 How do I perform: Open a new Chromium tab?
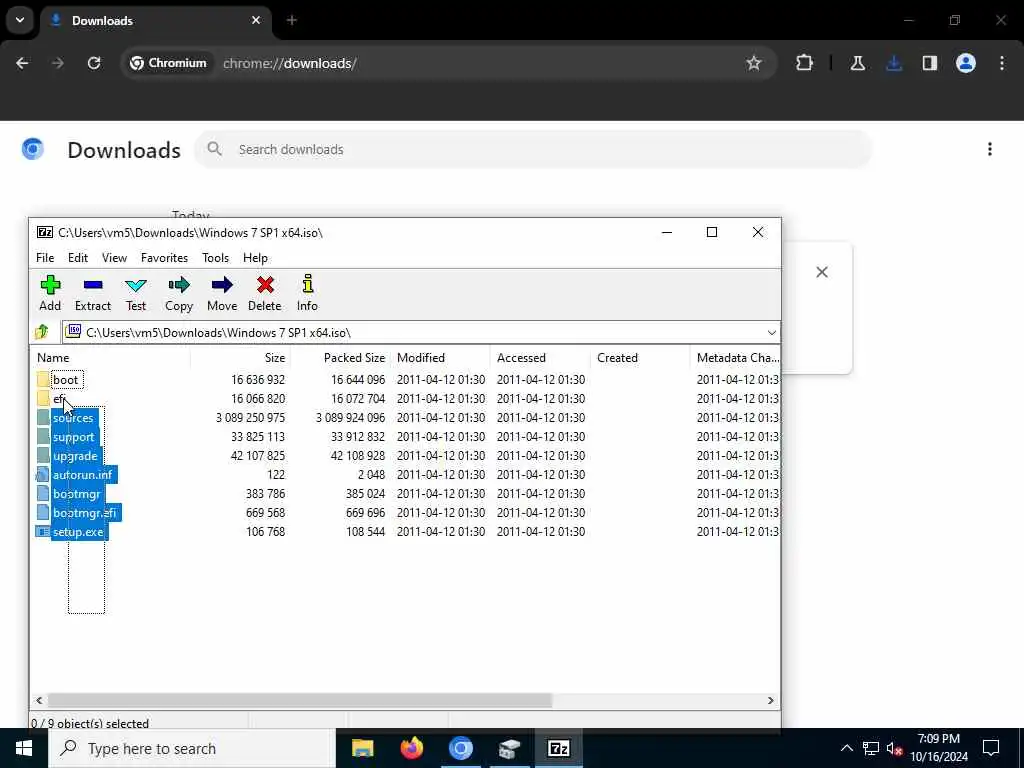[x=292, y=20]
